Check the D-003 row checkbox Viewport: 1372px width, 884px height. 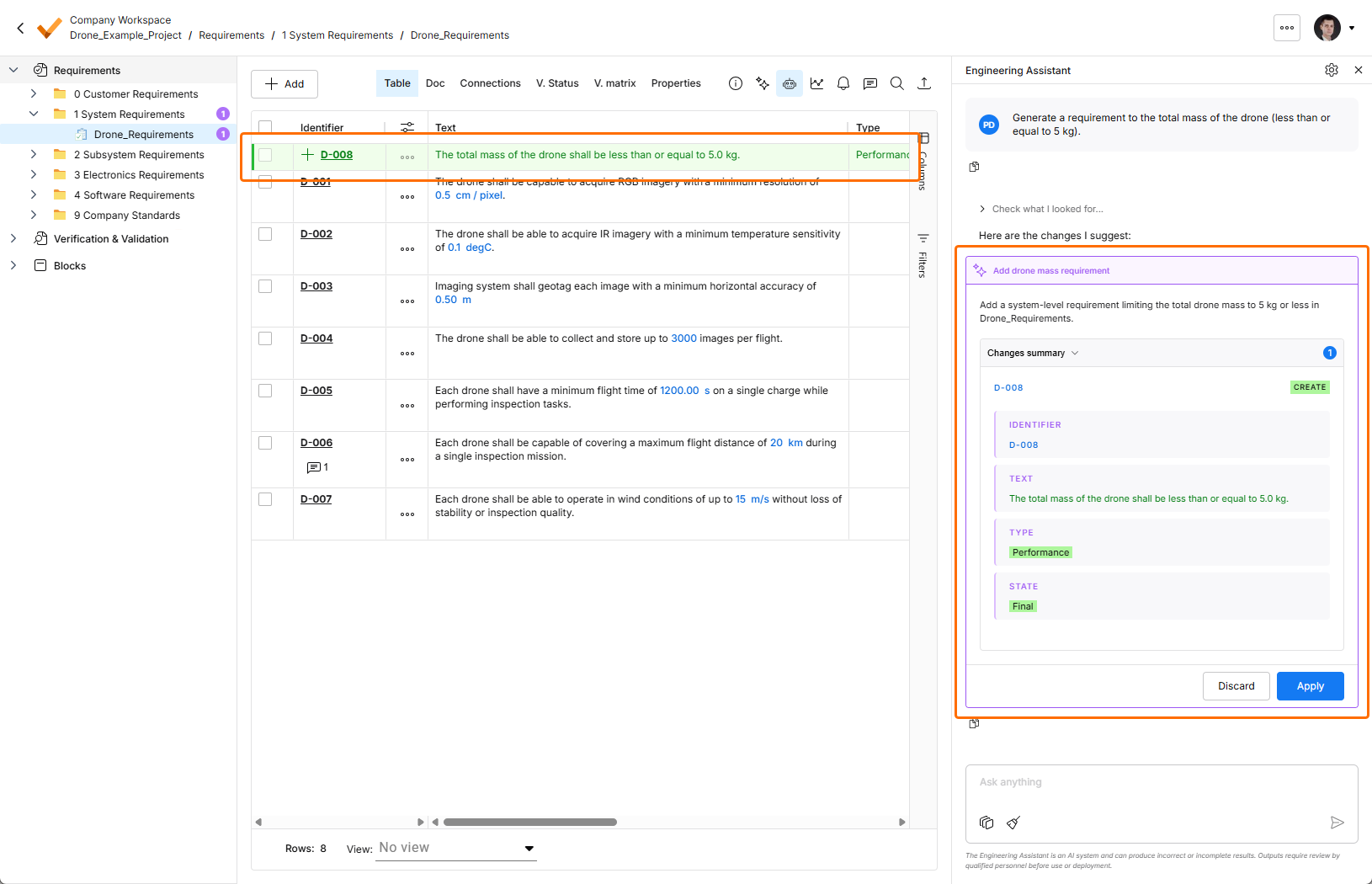coord(265,286)
